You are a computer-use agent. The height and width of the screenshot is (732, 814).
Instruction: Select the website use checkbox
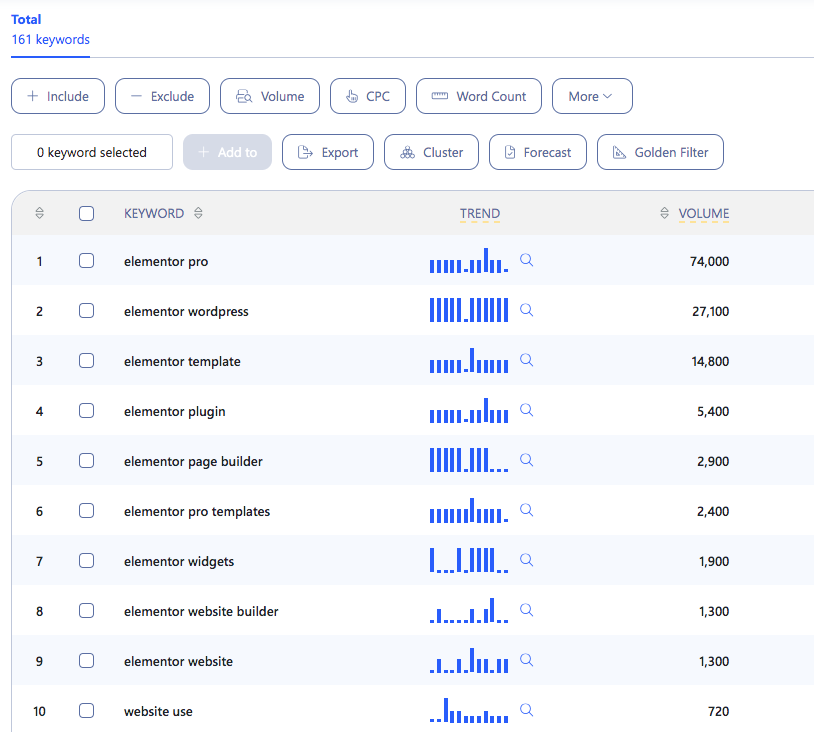click(x=87, y=710)
